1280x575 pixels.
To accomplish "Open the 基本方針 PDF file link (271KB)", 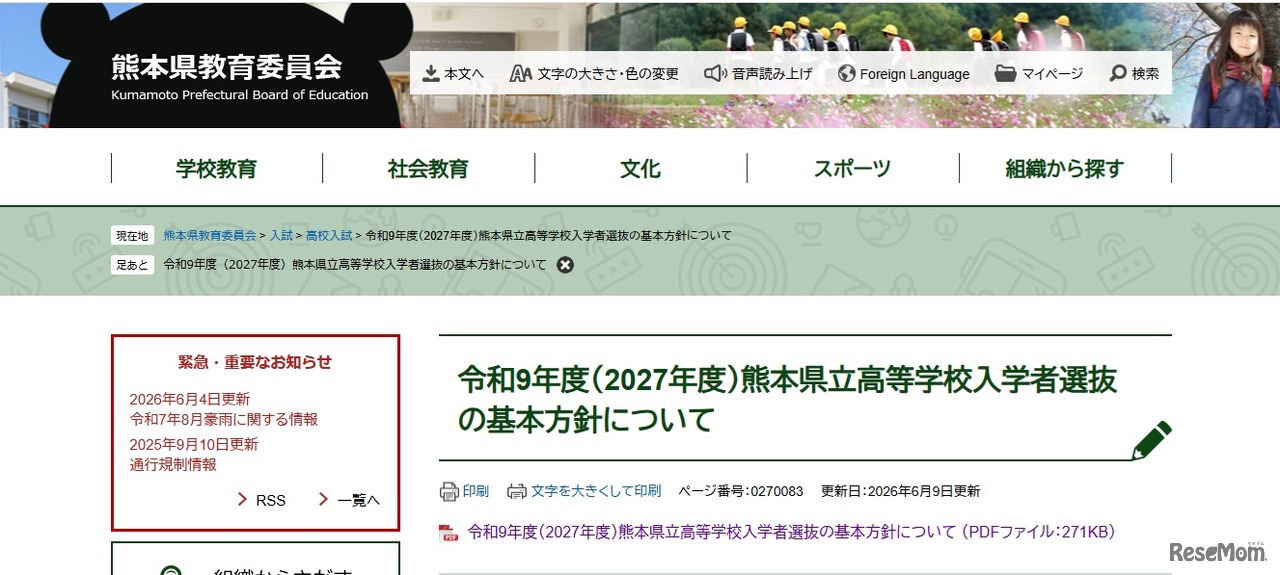I will (791, 532).
